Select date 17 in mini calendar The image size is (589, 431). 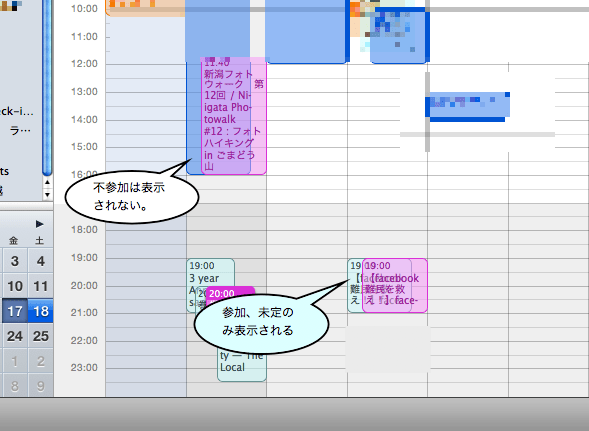(x=14, y=311)
